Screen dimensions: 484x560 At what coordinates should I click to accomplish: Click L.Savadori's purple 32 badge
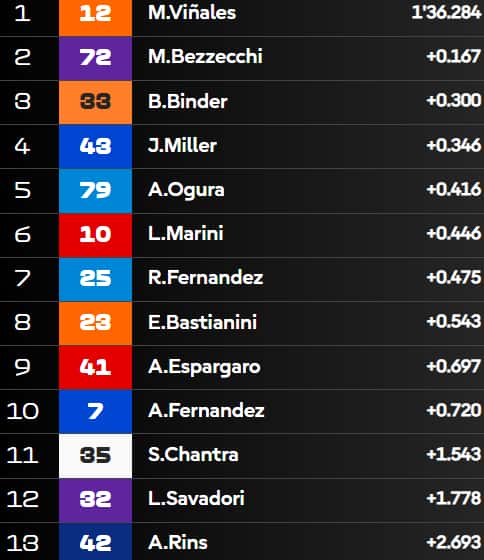pyautogui.click(x=95, y=500)
